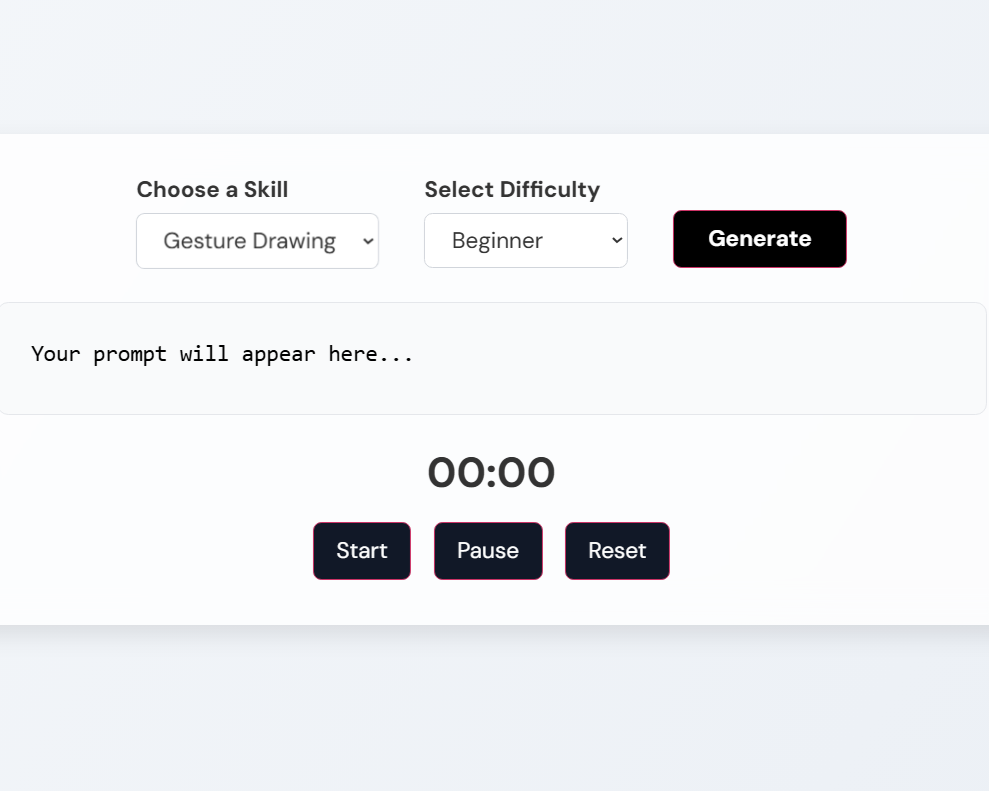The image size is (989, 791).
Task: Click the blank card area right of Generate
Action: click(918, 239)
